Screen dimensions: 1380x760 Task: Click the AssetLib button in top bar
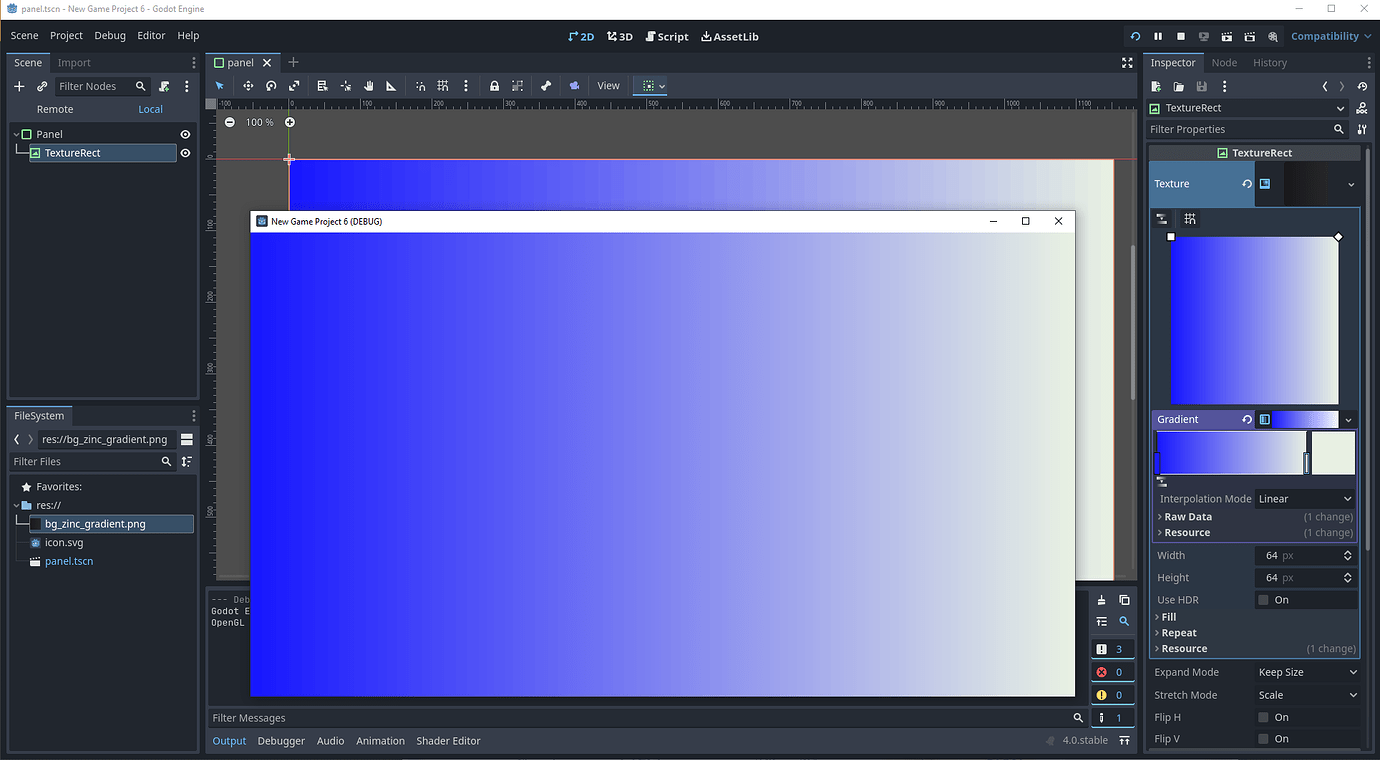coord(729,36)
